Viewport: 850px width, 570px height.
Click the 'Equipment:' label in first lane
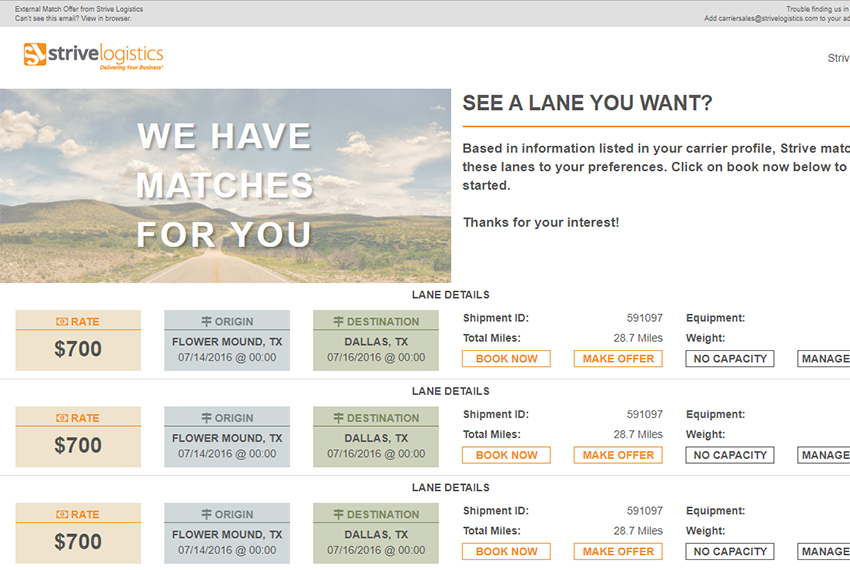(716, 318)
